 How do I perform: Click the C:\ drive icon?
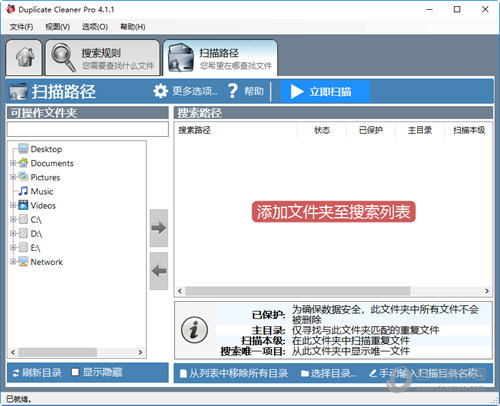click(x=23, y=219)
